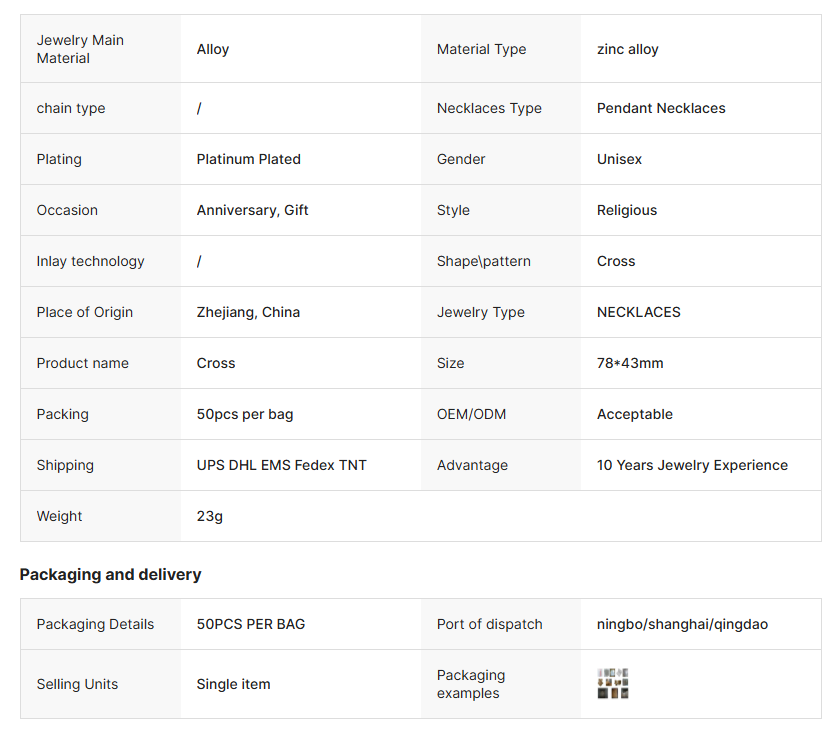Click the 'Anniversary, Gift' occasion value
Image resolution: width=836 pixels, height=737 pixels.
(252, 210)
